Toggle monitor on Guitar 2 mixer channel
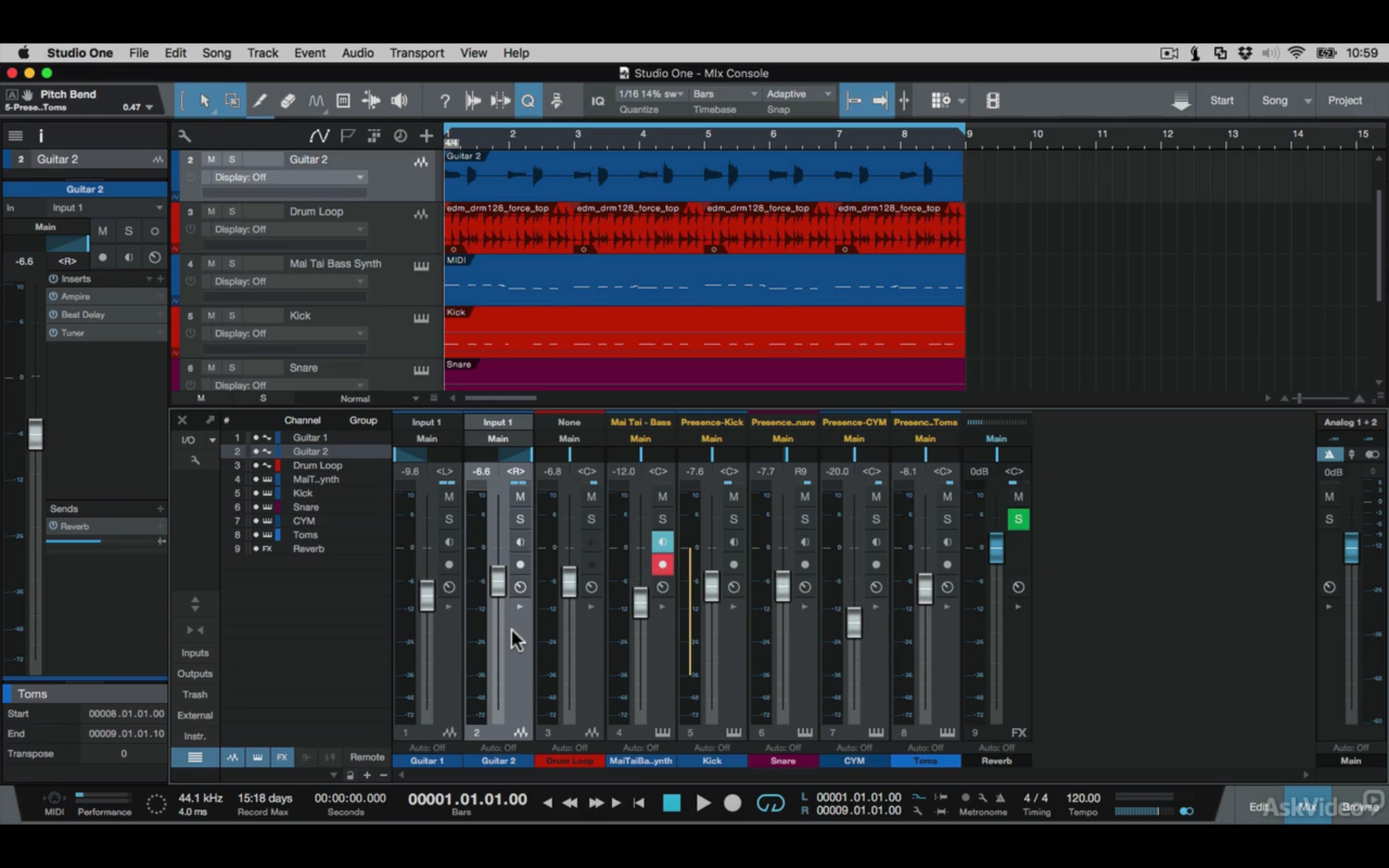This screenshot has width=1389, height=868. (520, 542)
